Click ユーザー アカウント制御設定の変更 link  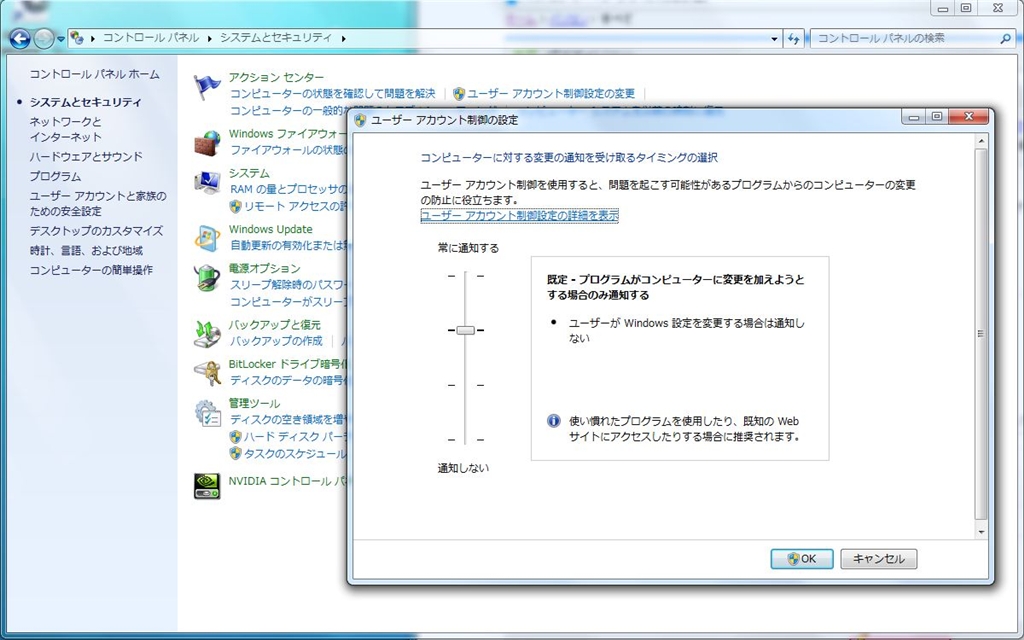(551, 94)
